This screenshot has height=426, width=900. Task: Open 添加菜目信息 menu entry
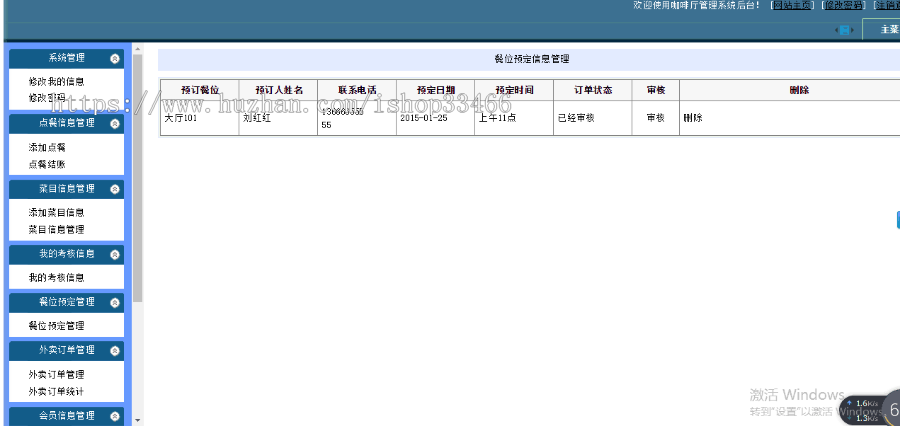click(x=57, y=212)
